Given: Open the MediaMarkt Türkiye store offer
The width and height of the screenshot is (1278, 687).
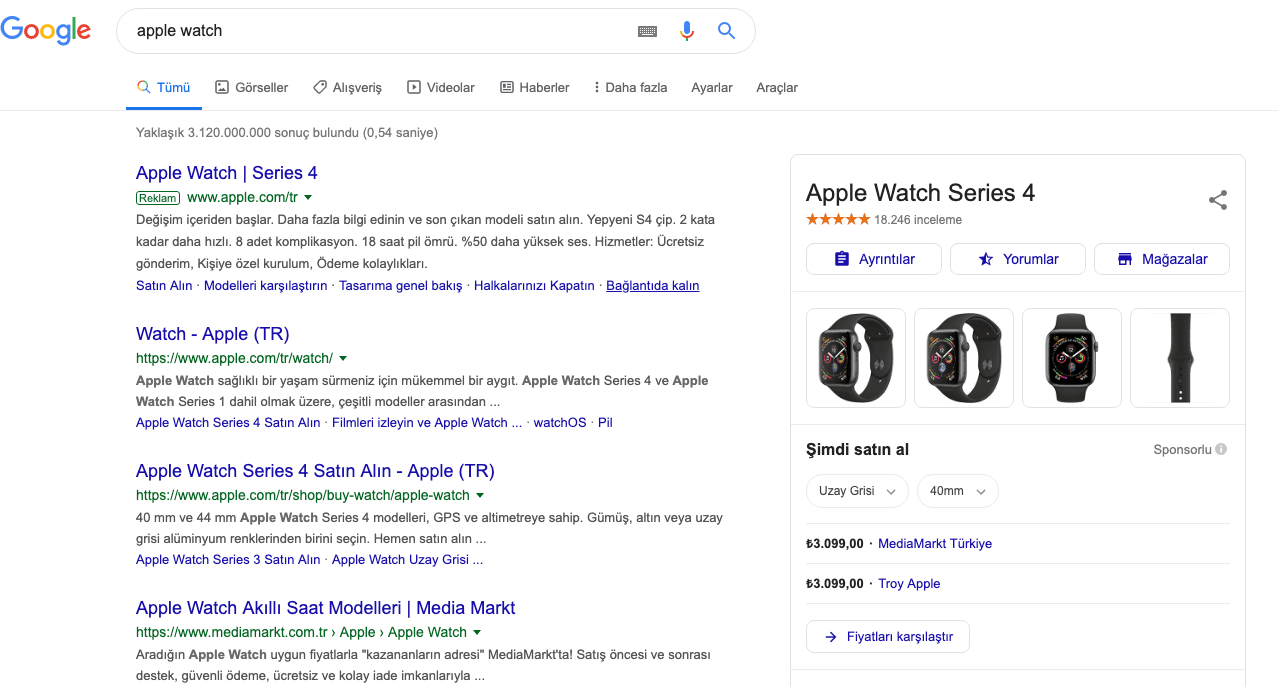Looking at the screenshot, I should (935, 544).
